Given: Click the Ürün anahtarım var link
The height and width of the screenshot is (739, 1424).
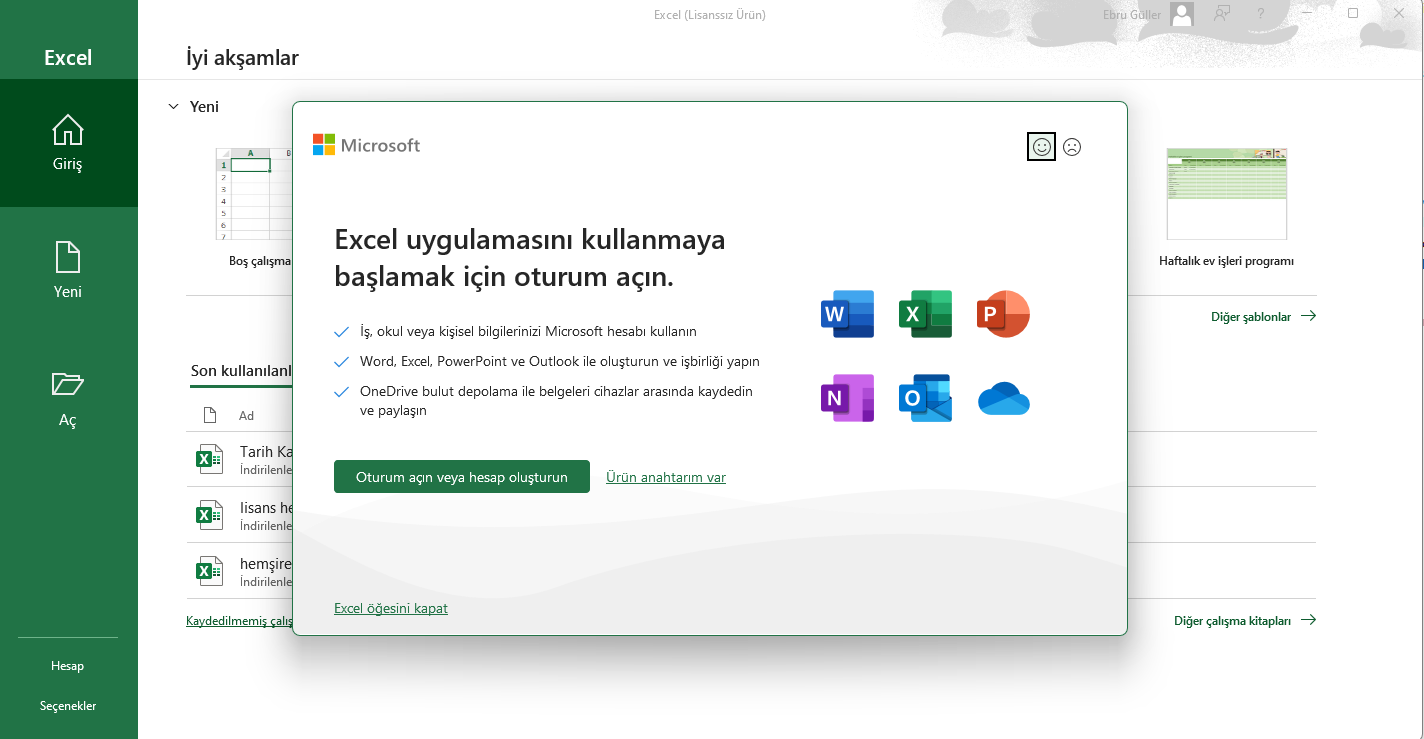Looking at the screenshot, I should coord(666,477).
